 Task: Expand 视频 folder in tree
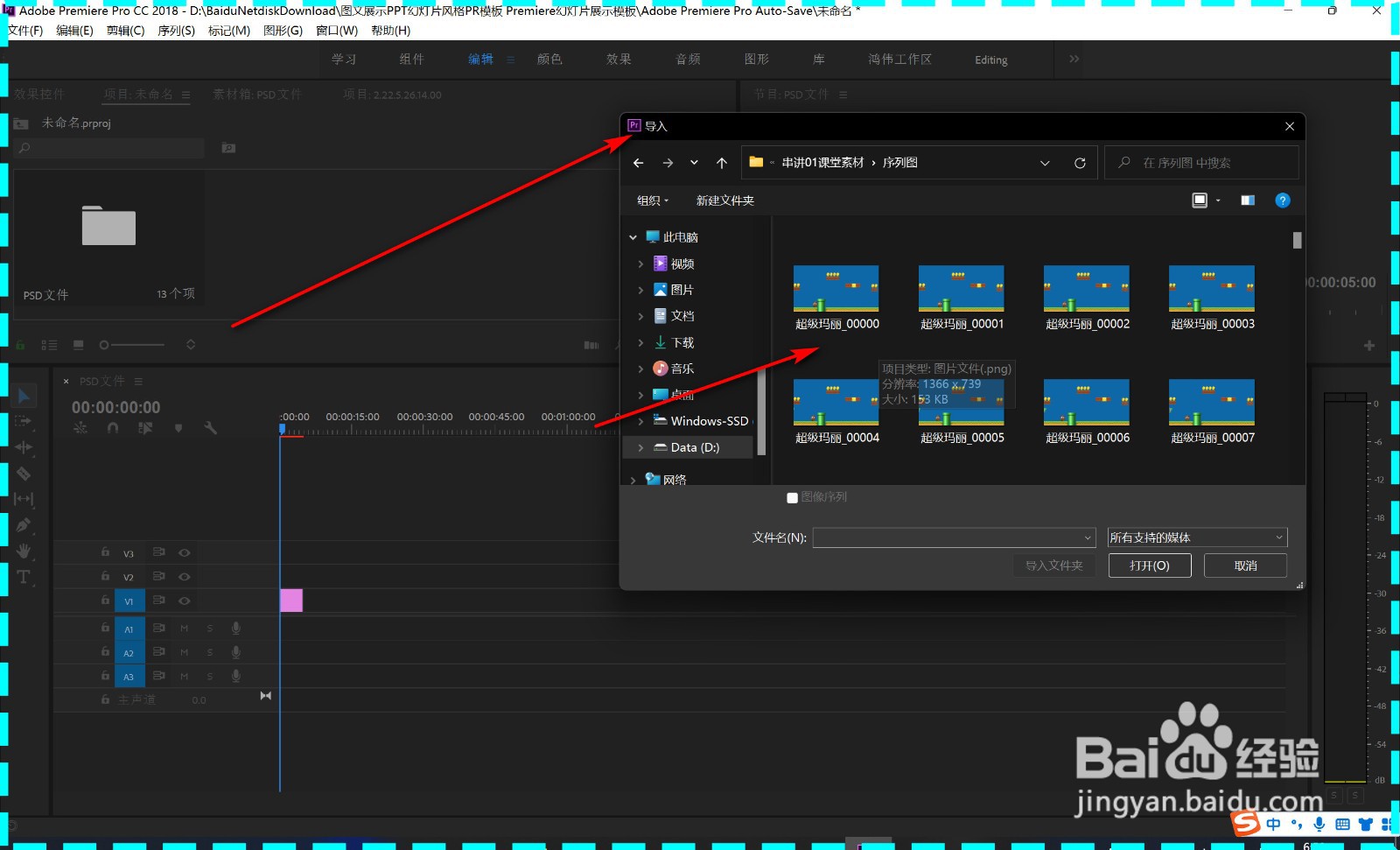point(640,263)
